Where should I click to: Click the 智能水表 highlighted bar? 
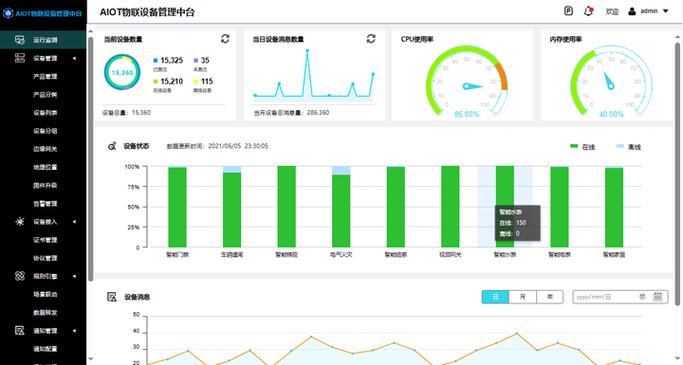click(x=505, y=206)
